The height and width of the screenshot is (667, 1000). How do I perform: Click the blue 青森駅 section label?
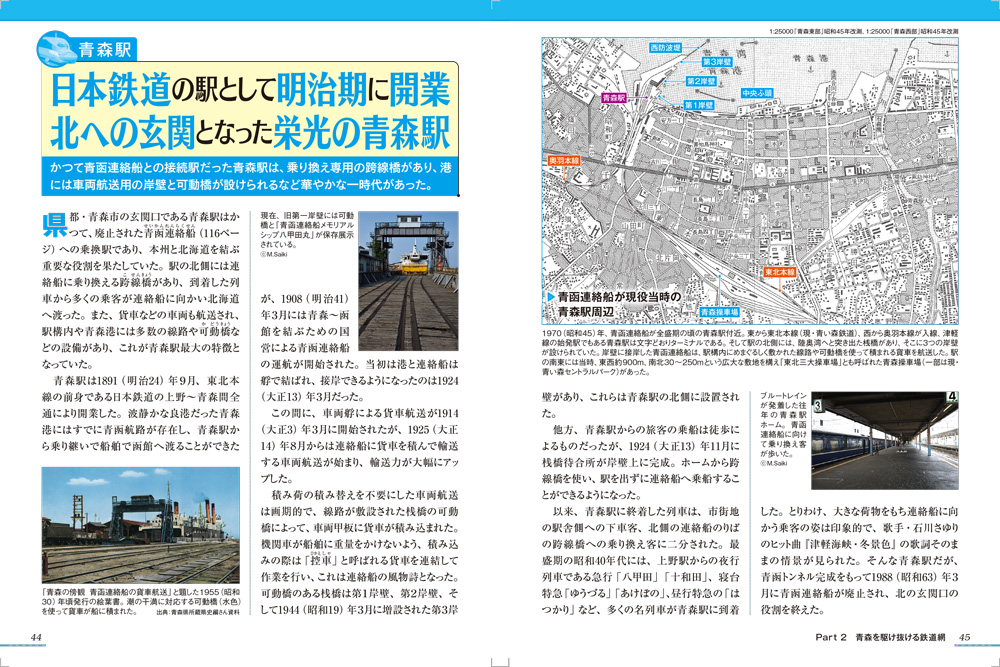105,50
